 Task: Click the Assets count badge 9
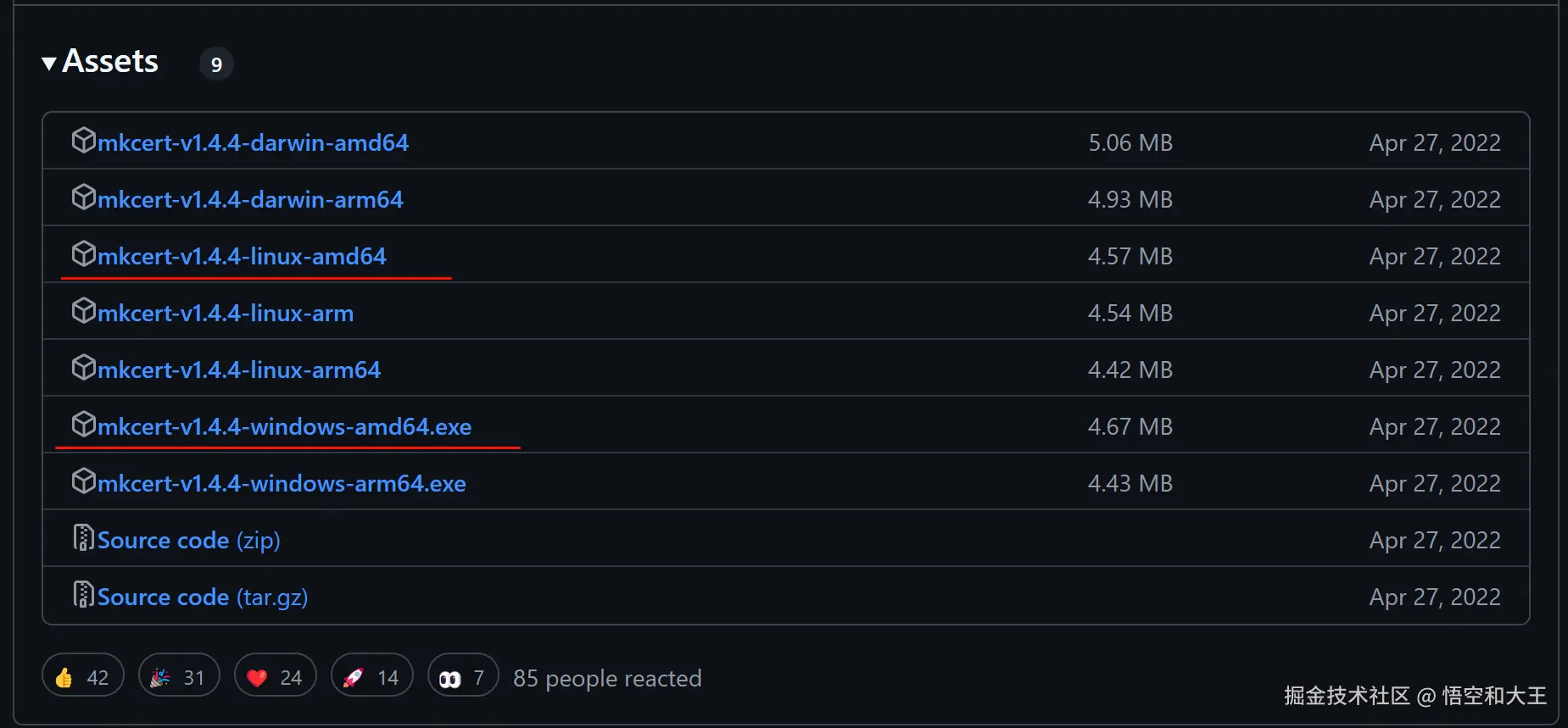[216, 64]
